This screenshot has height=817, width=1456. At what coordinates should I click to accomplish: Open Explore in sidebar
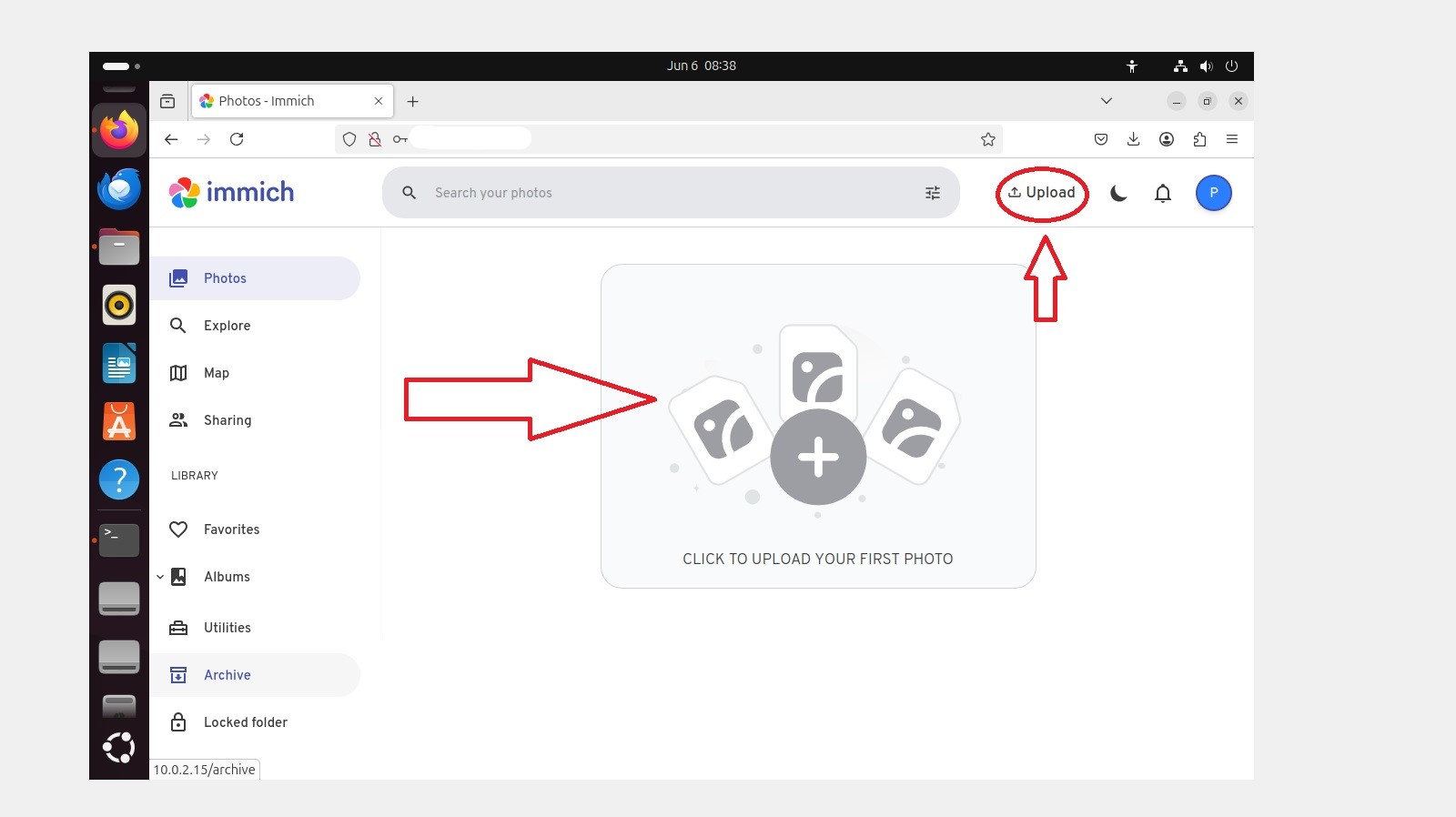click(x=255, y=326)
